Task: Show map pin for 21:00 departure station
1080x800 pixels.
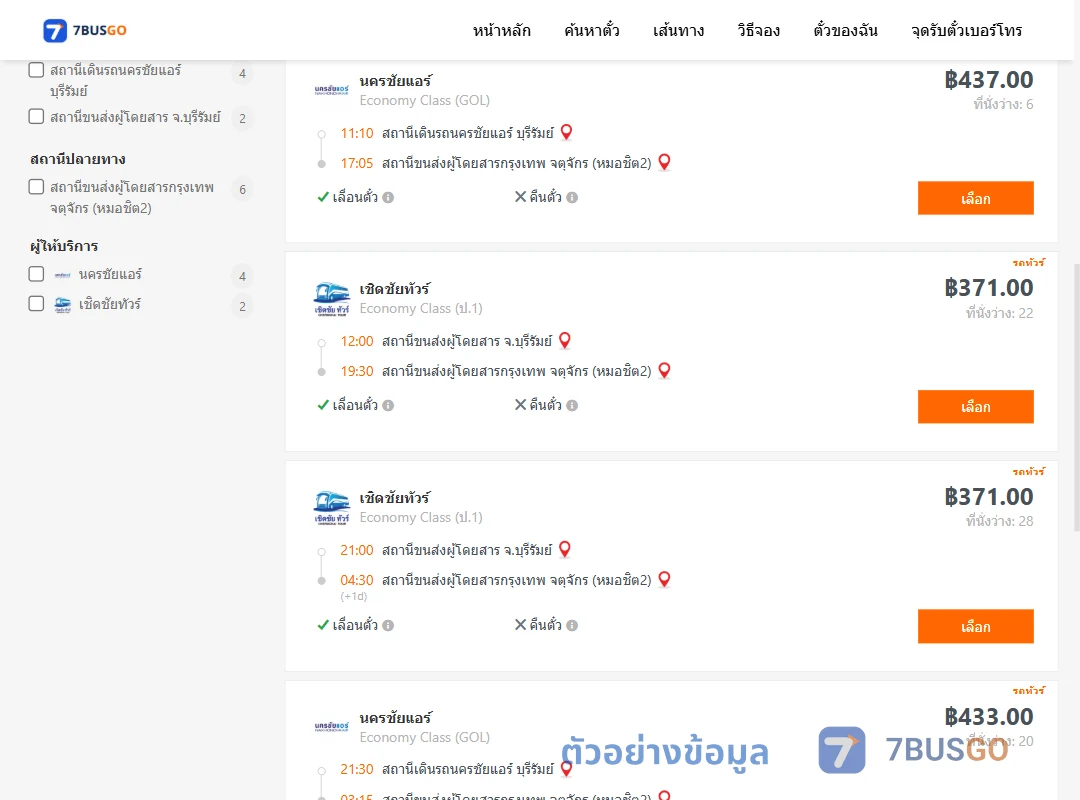Action: pos(565,549)
